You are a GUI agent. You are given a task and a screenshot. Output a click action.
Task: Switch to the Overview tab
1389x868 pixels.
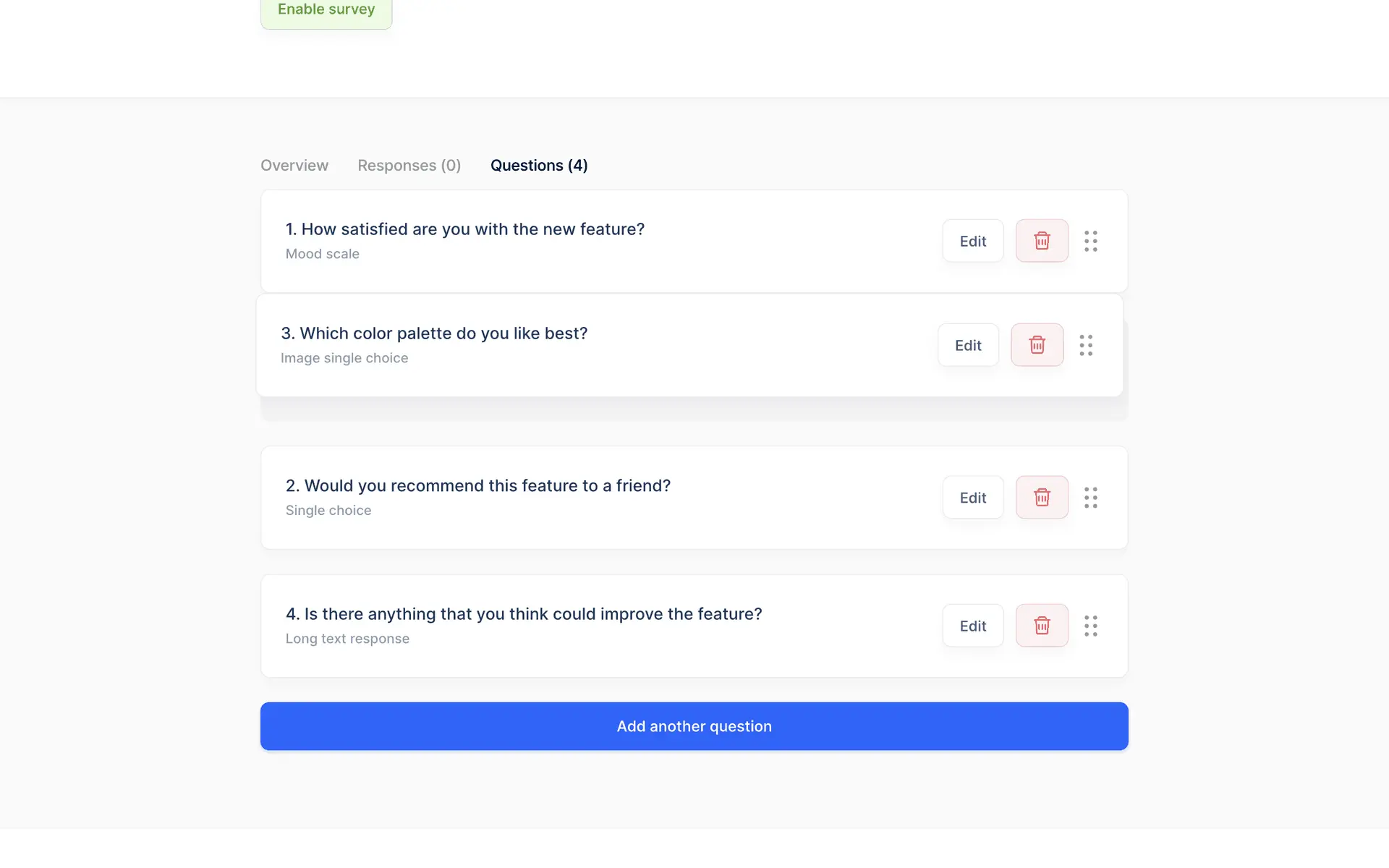click(x=294, y=166)
